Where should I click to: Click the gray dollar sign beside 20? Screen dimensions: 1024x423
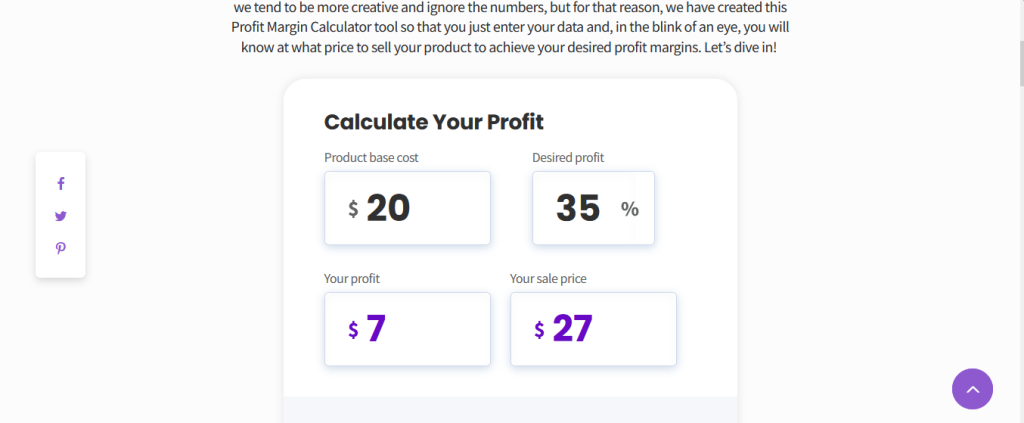[353, 209]
